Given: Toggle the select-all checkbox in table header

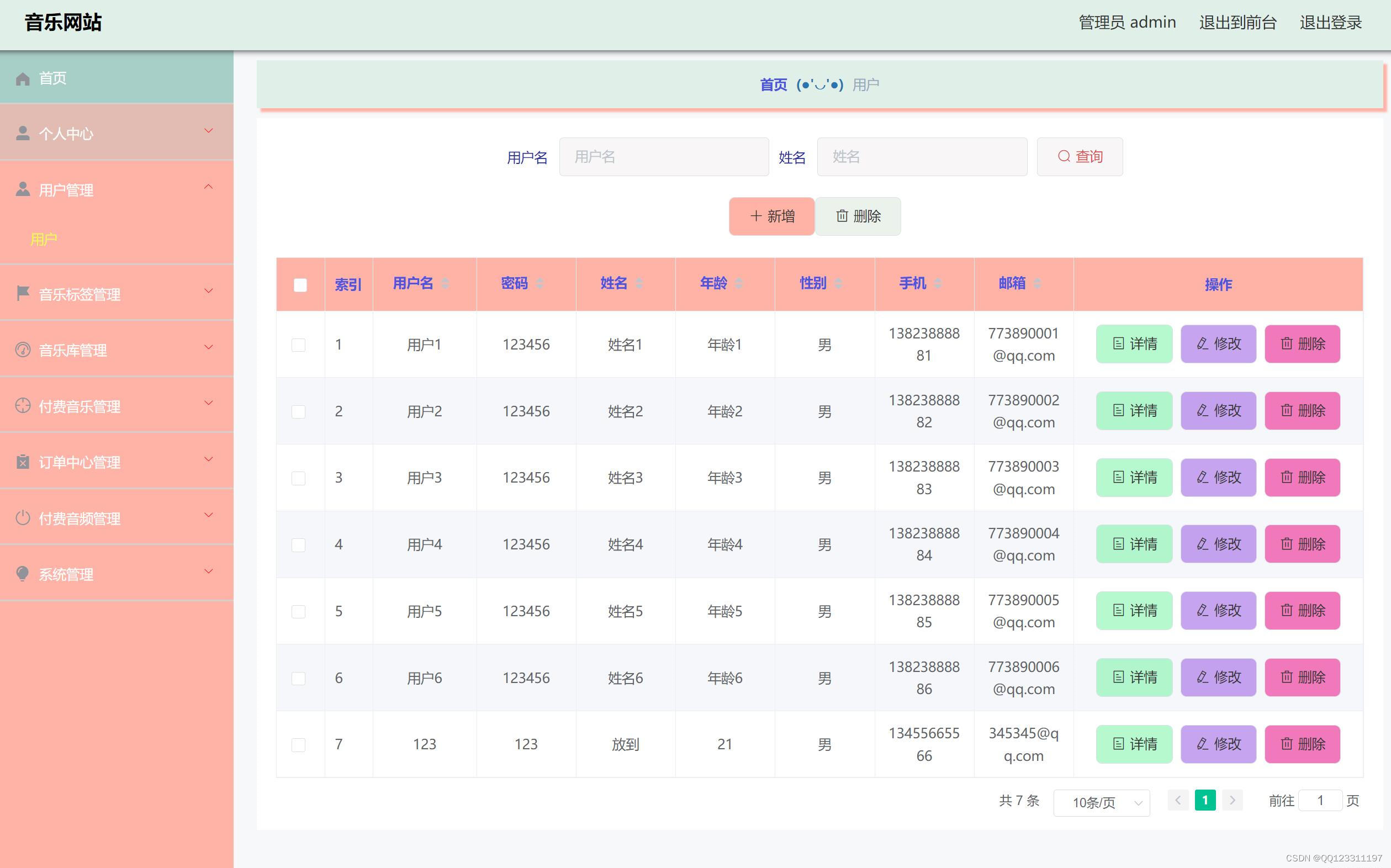Looking at the screenshot, I should pyautogui.click(x=300, y=285).
